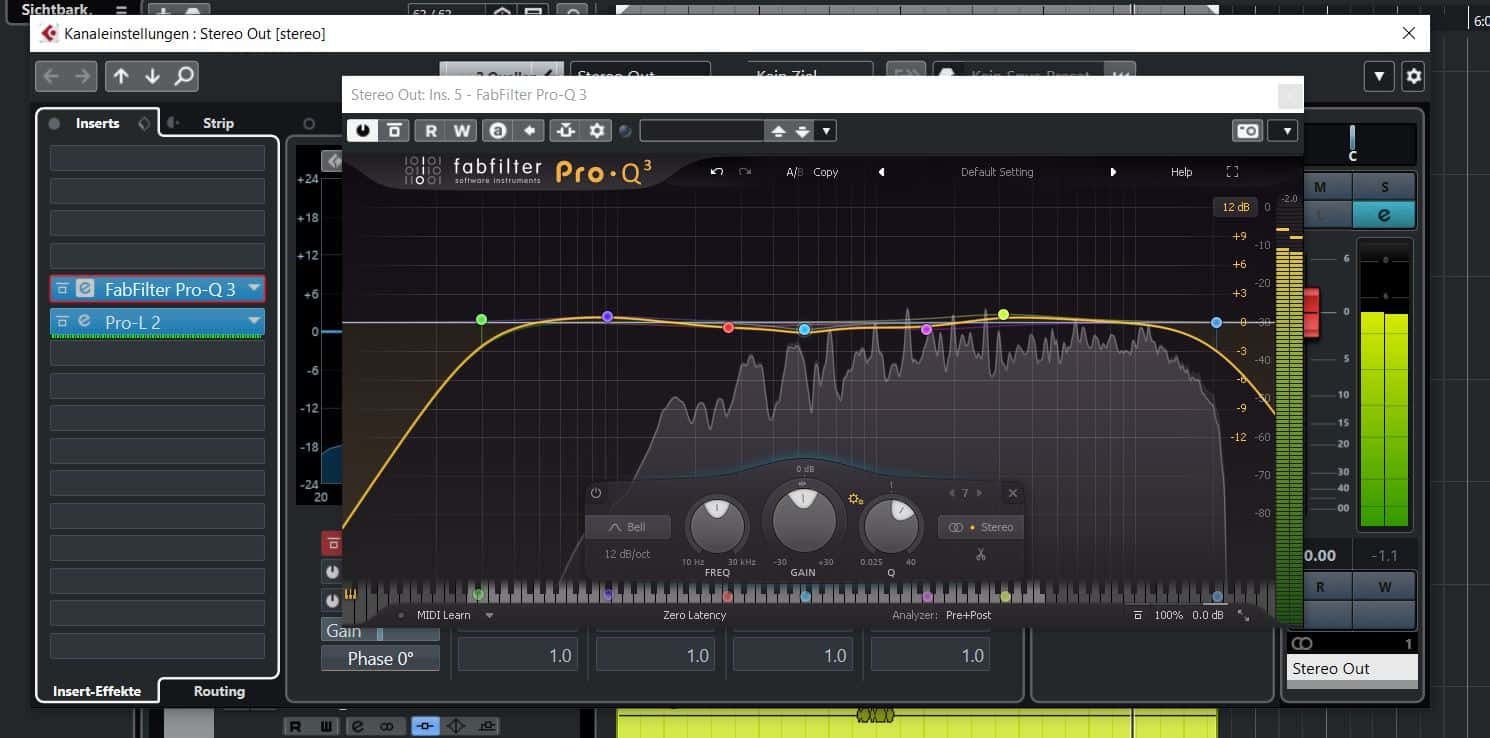Open the Routing tab
Screen dimensions: 1490x738
tap(219, 691)
